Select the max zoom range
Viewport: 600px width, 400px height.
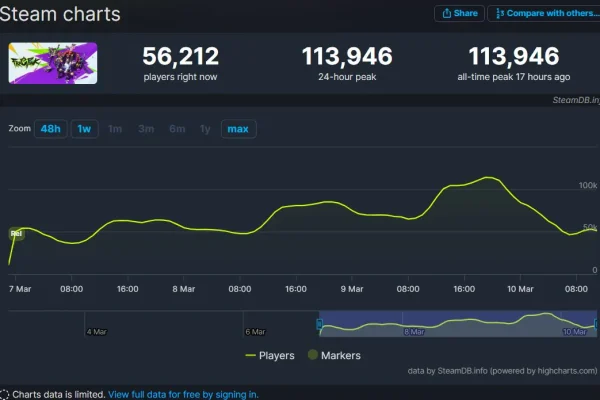238,129
